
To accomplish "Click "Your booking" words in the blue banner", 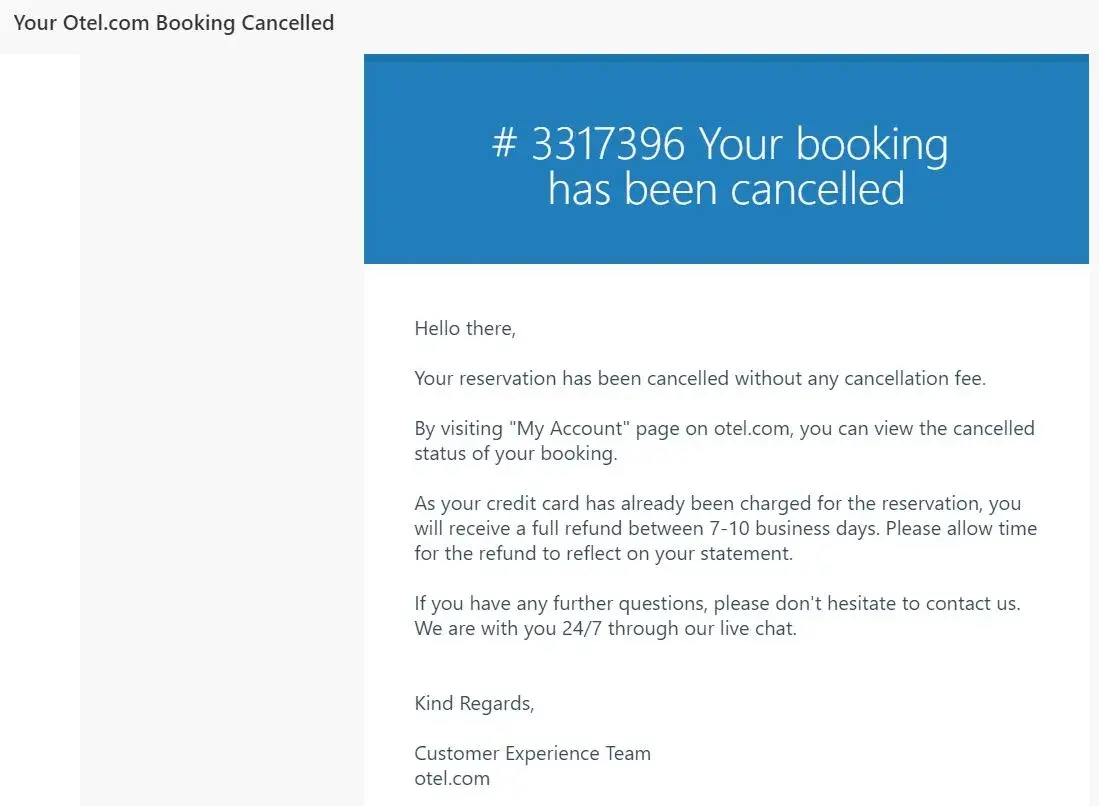I will [823, 145].
